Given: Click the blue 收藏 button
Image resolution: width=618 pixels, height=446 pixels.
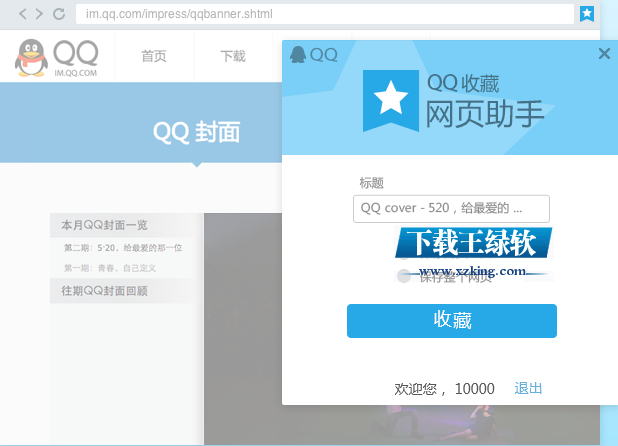Looking at the screenshot, I should coord(452,321).
